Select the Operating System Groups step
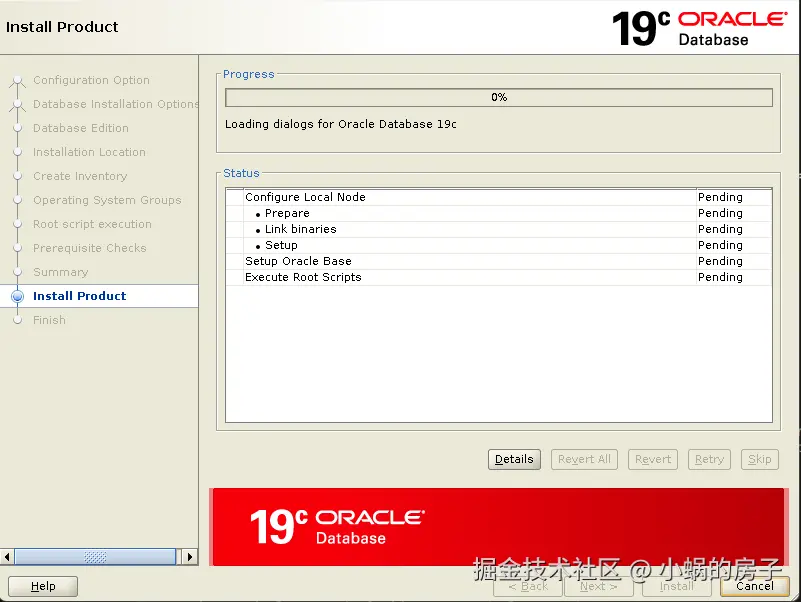This screenshot has width=801, height=602. pyautogui.click(x=107, y=200)
